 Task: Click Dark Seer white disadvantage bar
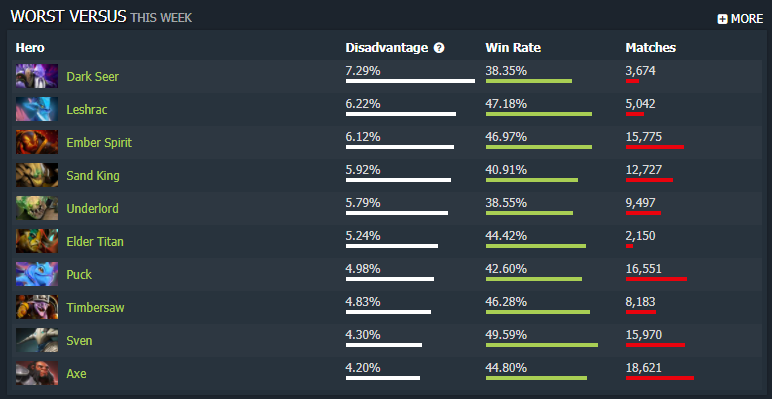tap(410, 81)
